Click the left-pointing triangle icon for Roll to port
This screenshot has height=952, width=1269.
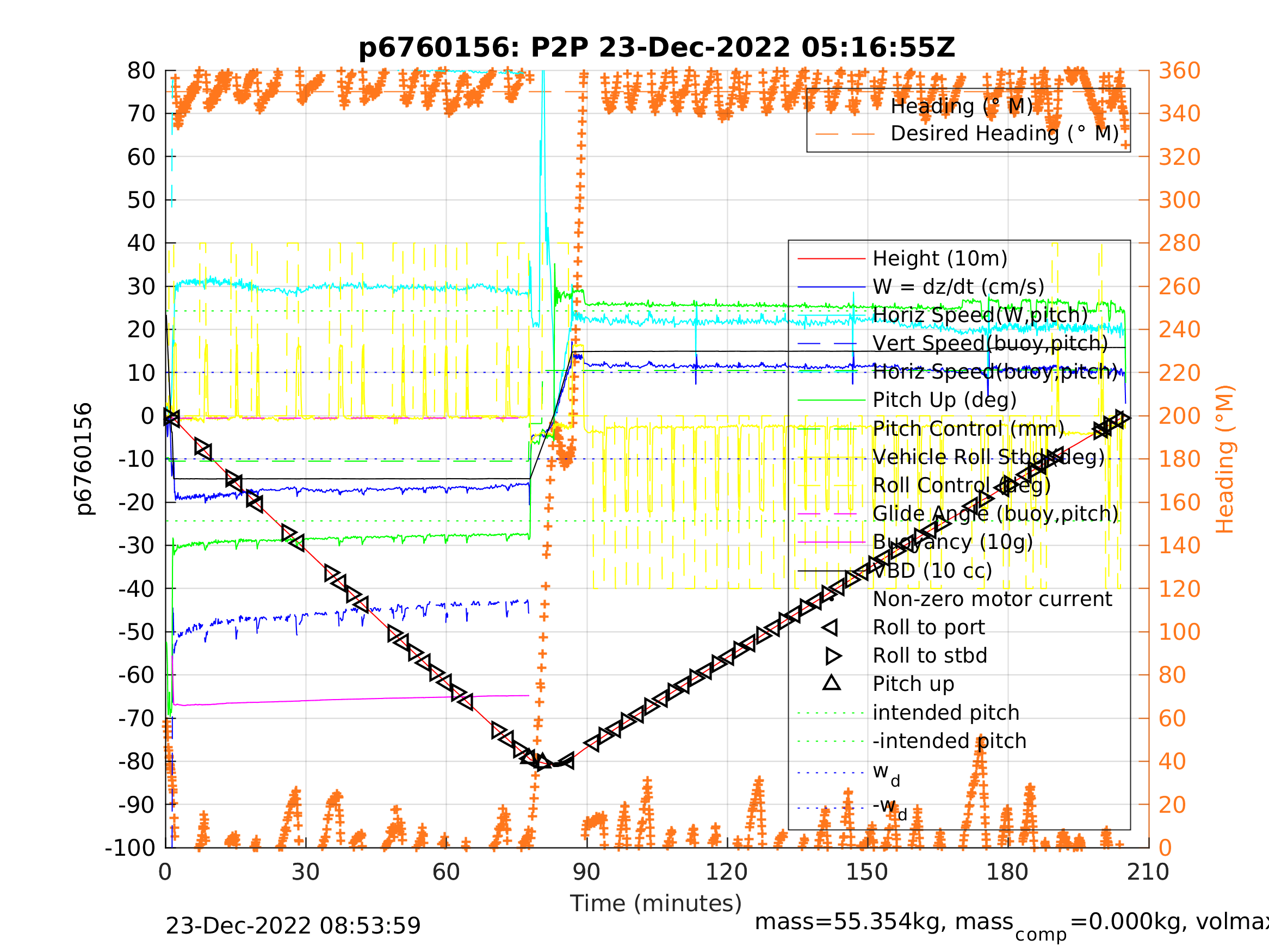pyautogui.click(x=830, y=627)
